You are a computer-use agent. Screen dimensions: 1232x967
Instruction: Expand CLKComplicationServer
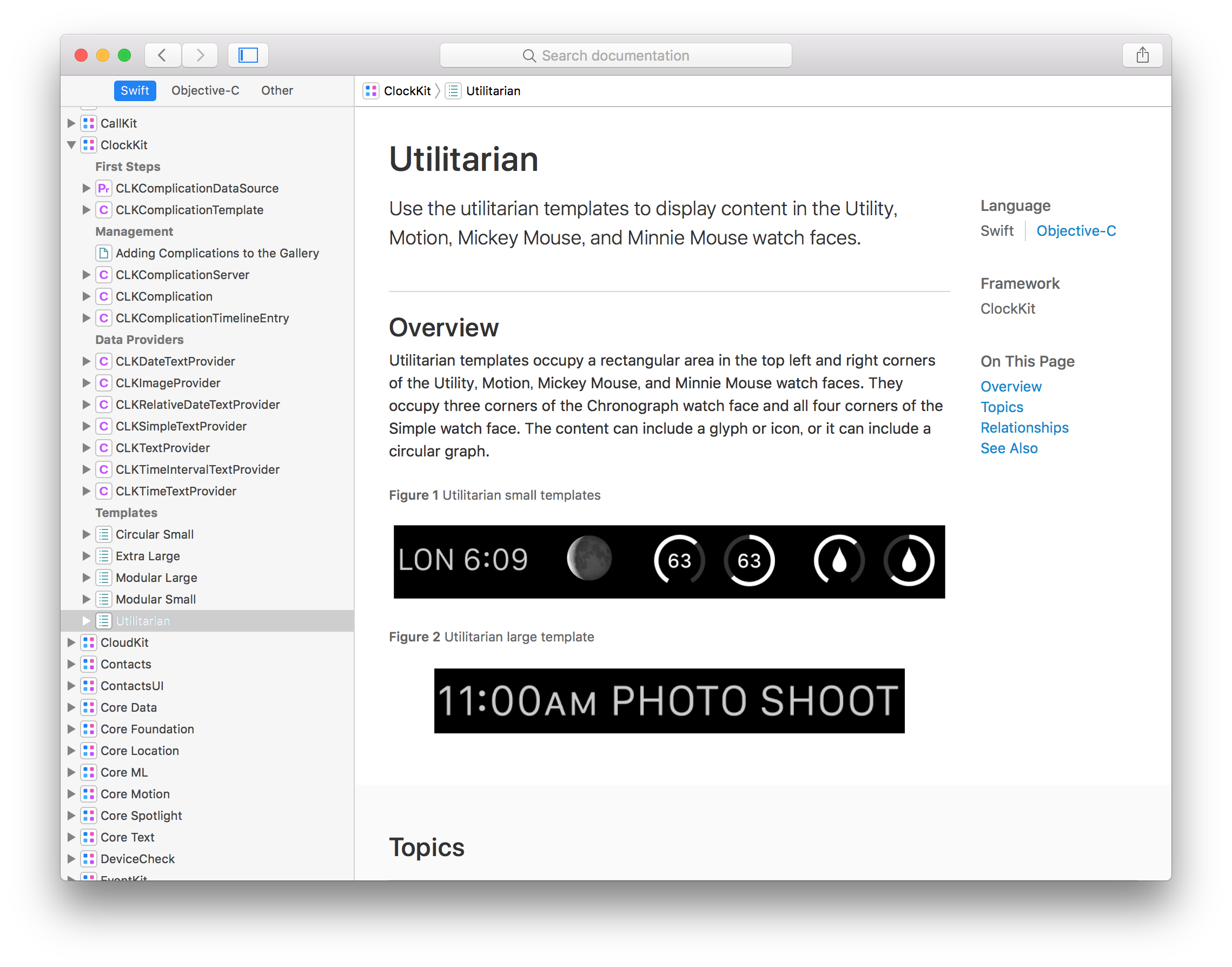point(86,275)
